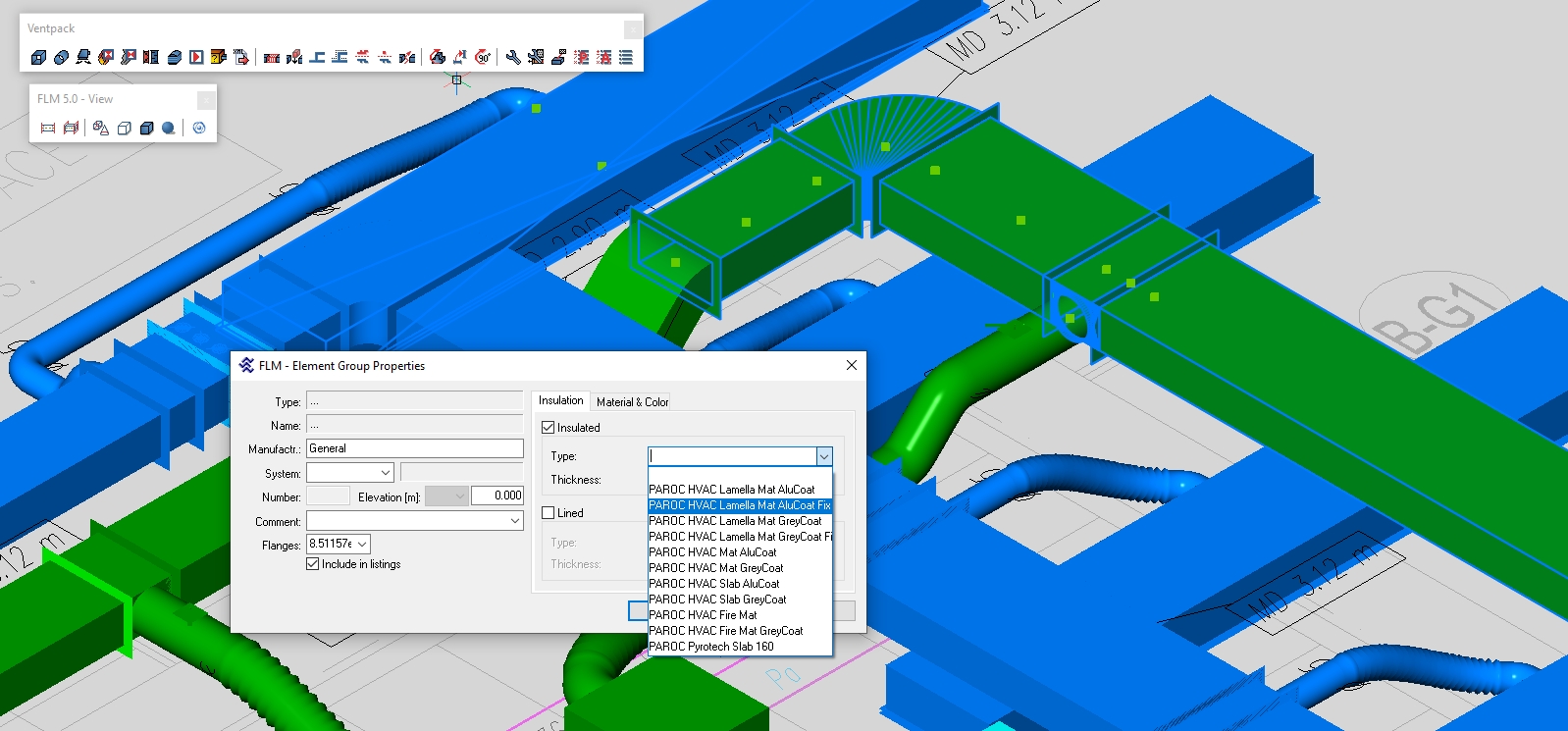Click the Manufactr. input field
1568x731 pixels.
pos(414,448)
